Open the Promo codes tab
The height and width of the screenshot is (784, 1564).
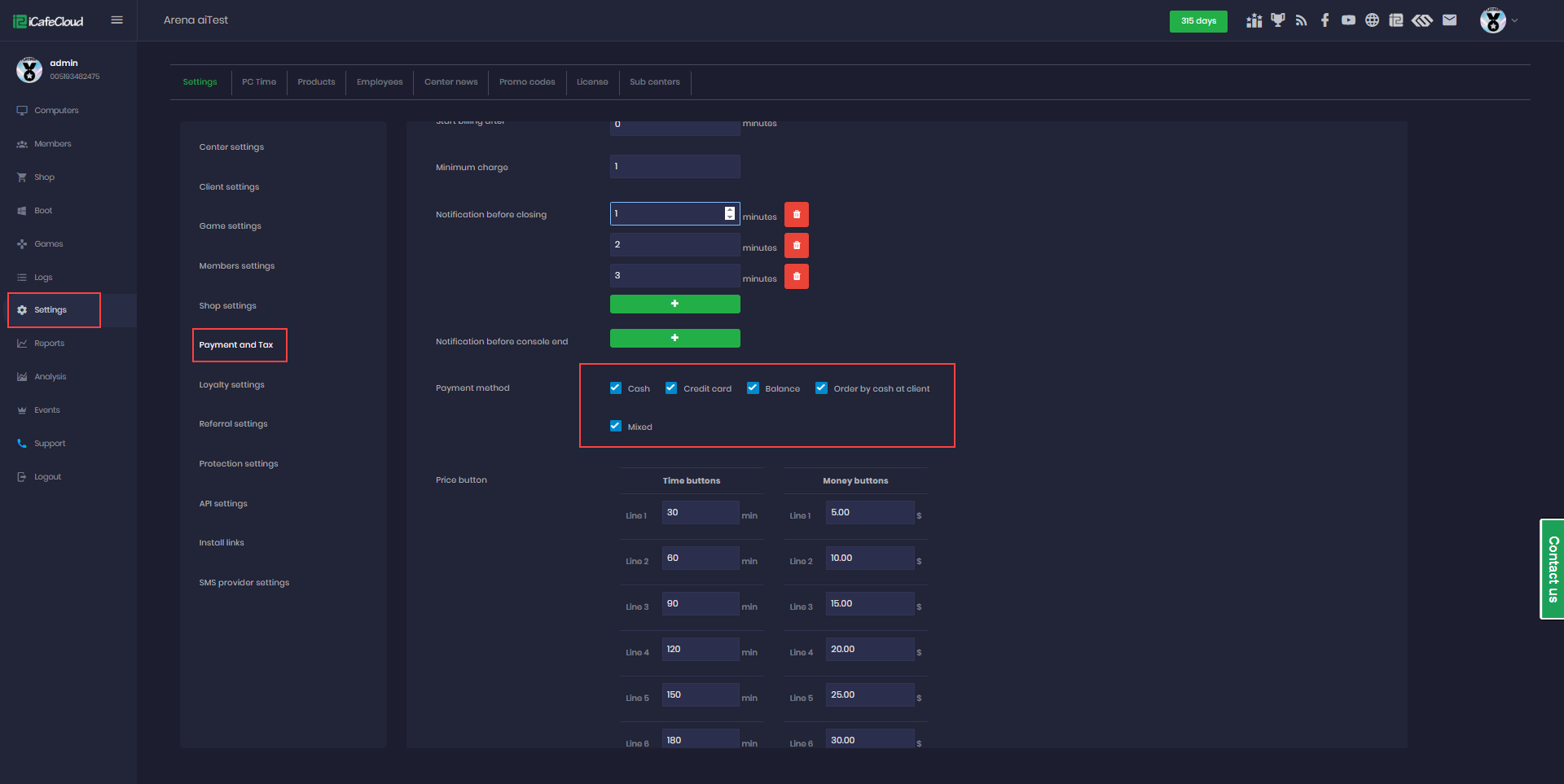(x=527, y=82)
